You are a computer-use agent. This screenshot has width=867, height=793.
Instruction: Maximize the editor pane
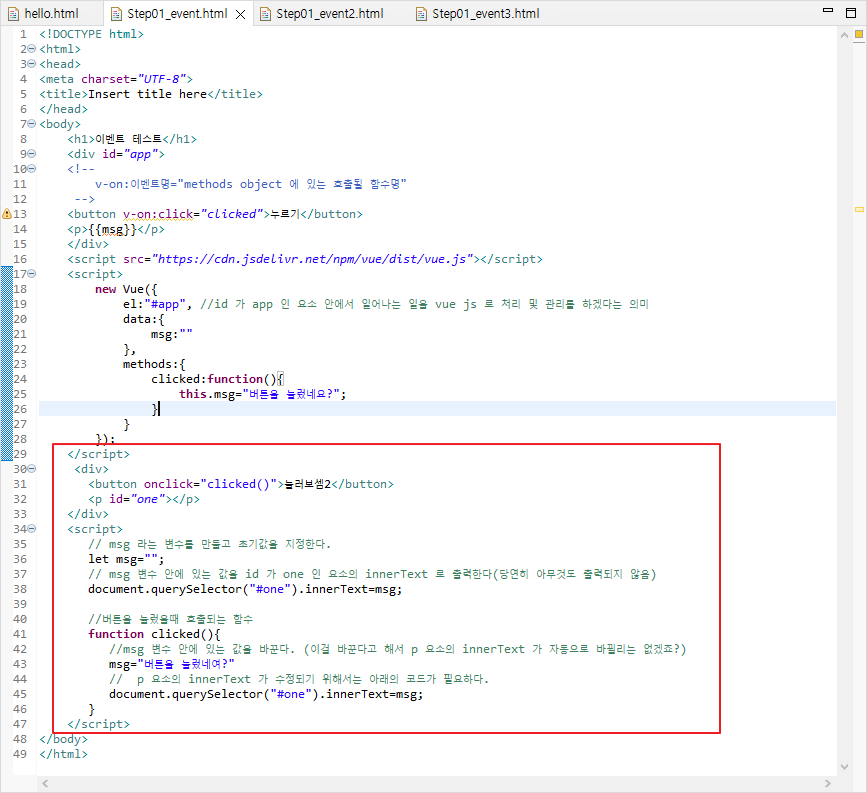(851, 13)
